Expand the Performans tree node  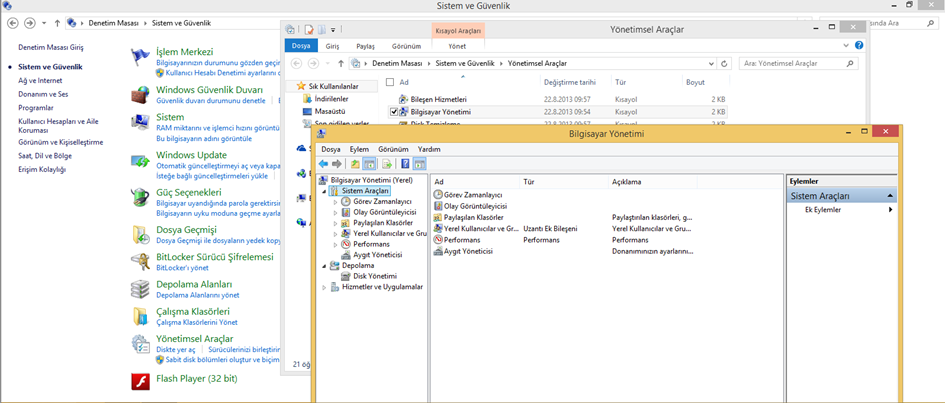point(336,245)
